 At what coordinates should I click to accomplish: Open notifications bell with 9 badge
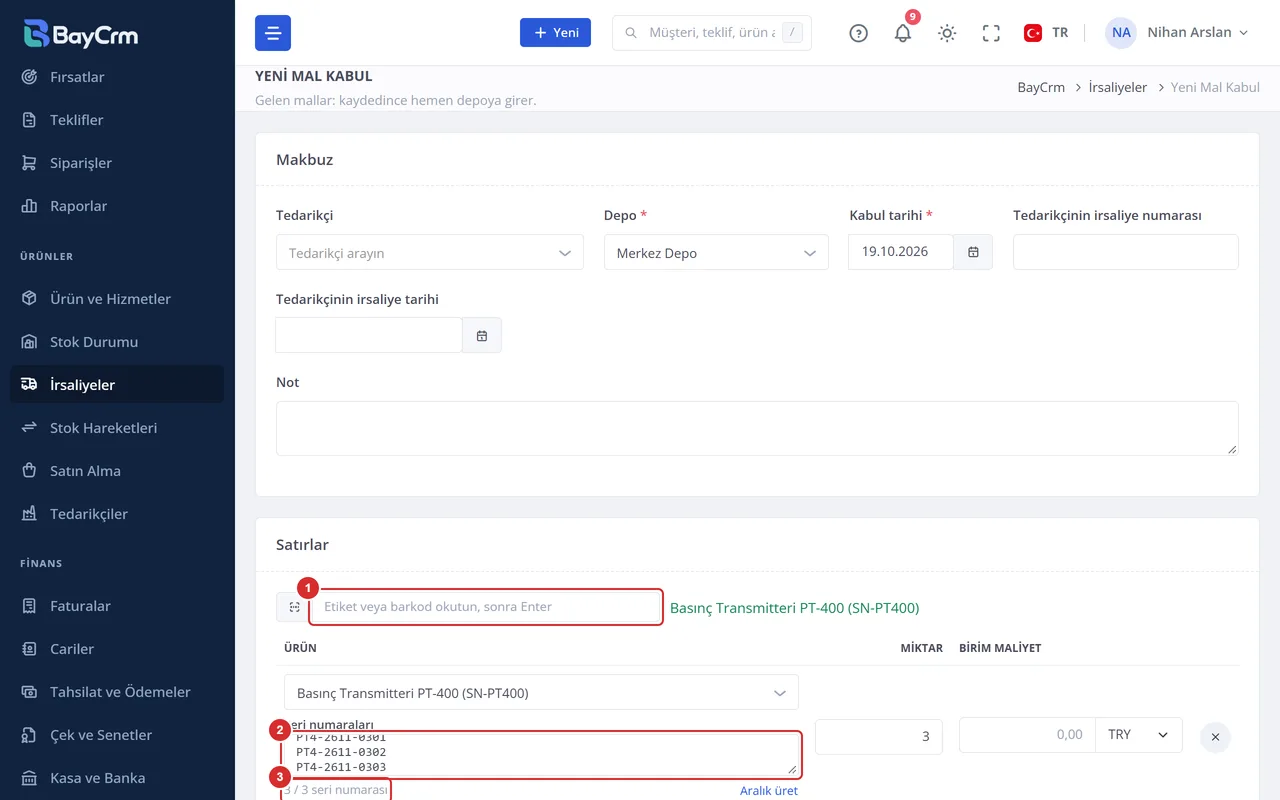[x=903, y=33]
